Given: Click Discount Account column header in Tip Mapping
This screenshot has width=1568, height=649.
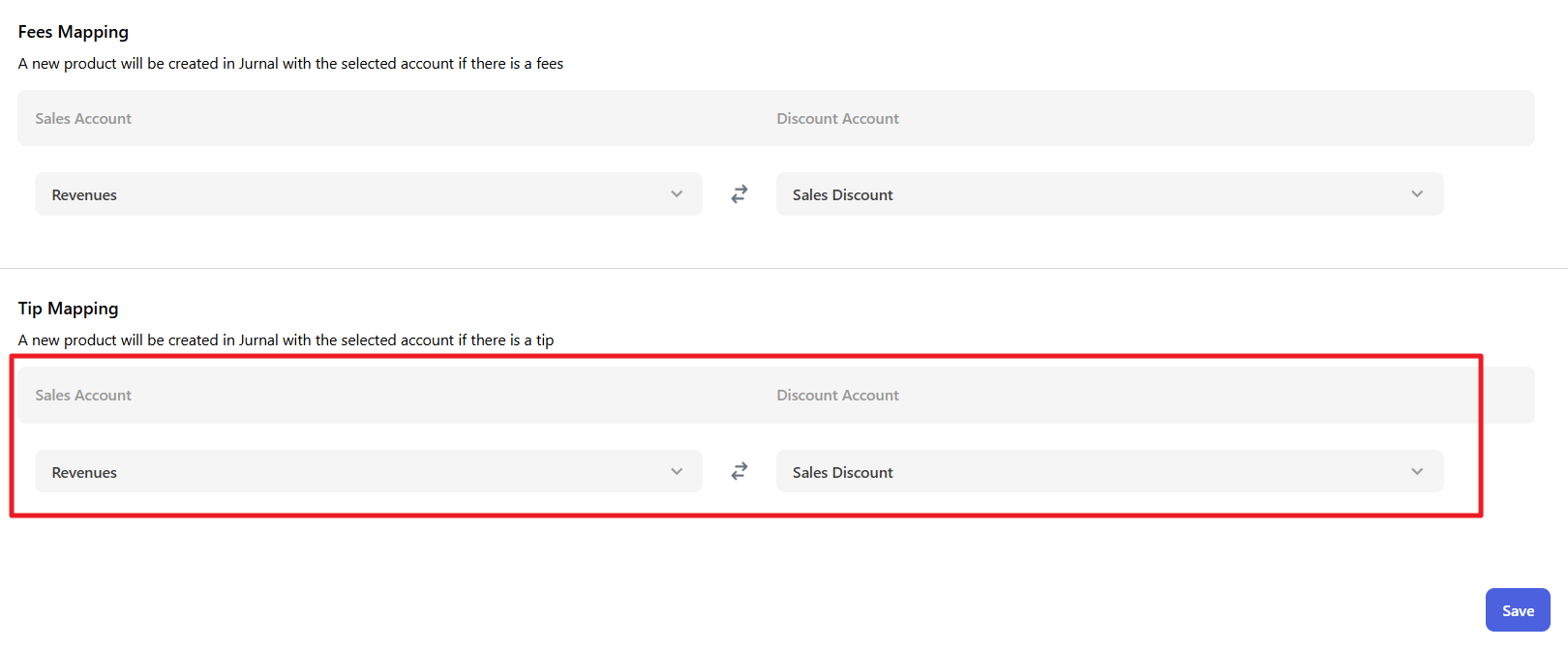Looking at the screenshot, I should pos(837,396).
